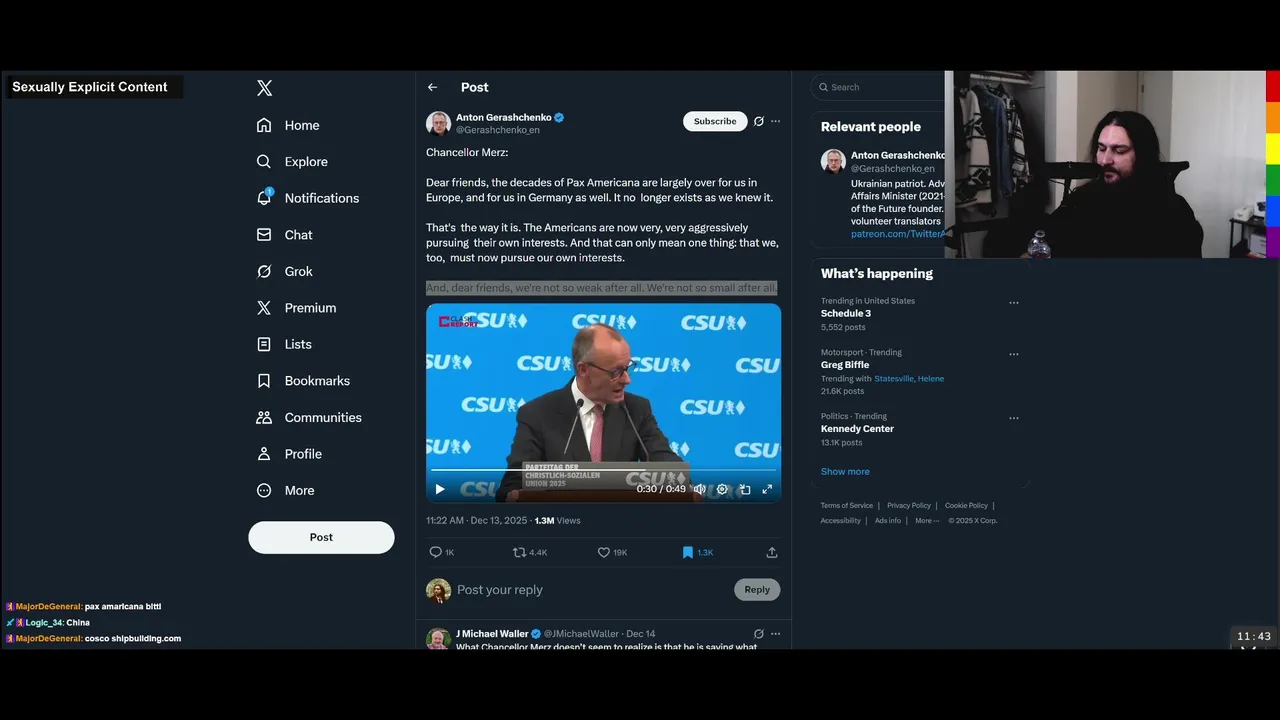The image size is (1280, 720).
Task: Toggle fullscreen on the video
Action: (x=767, y=489)
